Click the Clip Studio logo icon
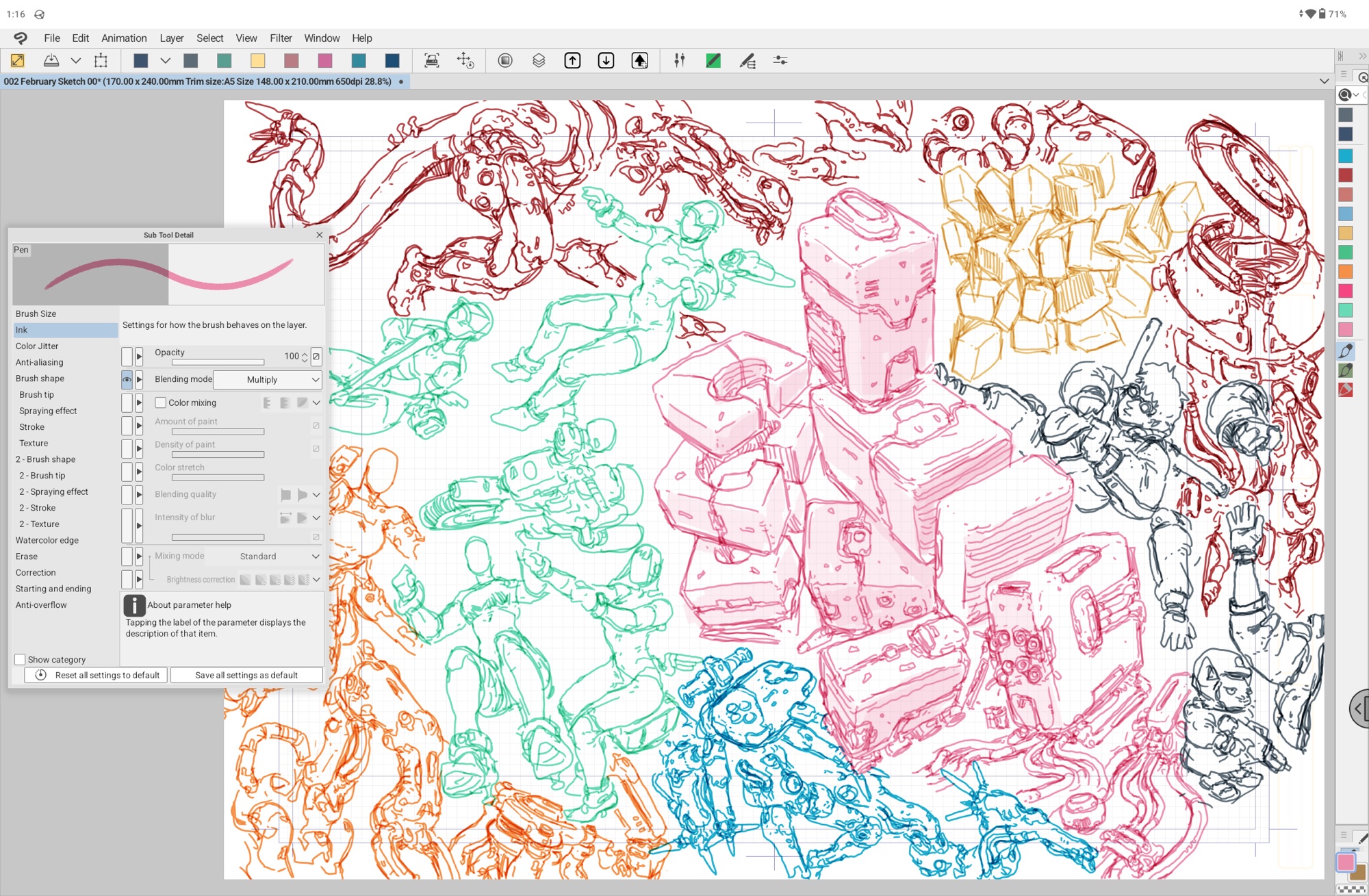 click(21, 38)
